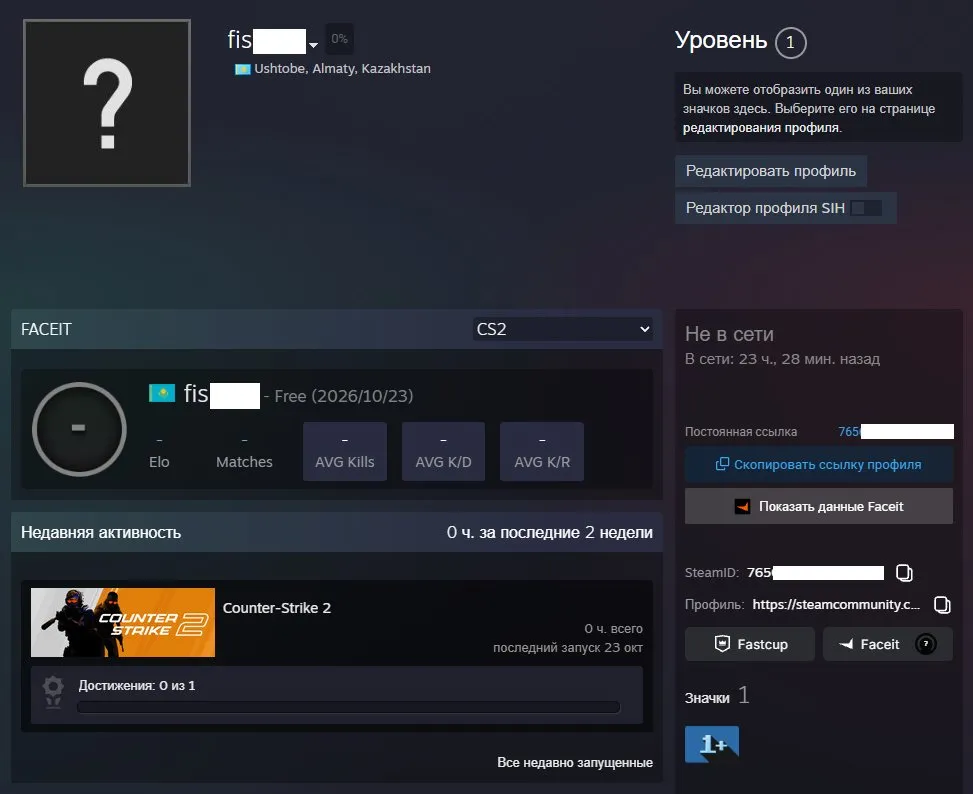Click the FACEIT level circle icon
This screenshot has height=794, width=973.
tap(79, 429)
